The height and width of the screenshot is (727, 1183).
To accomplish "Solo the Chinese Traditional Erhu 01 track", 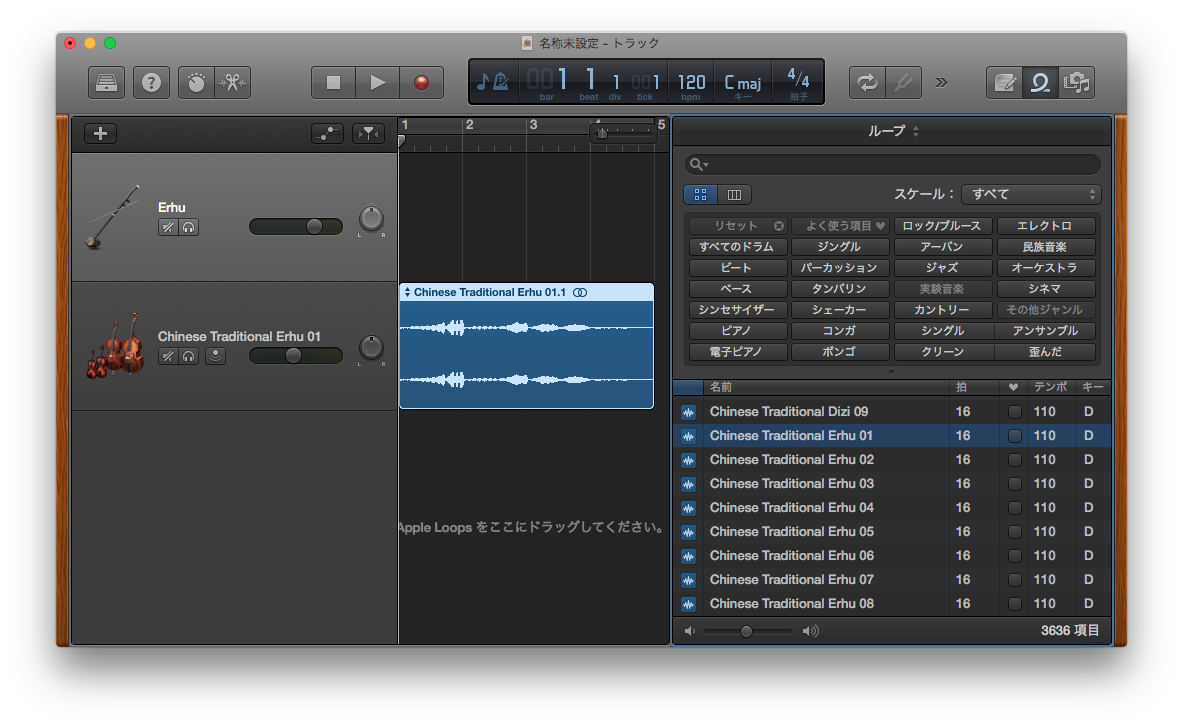I will click(x=189, y=355).
